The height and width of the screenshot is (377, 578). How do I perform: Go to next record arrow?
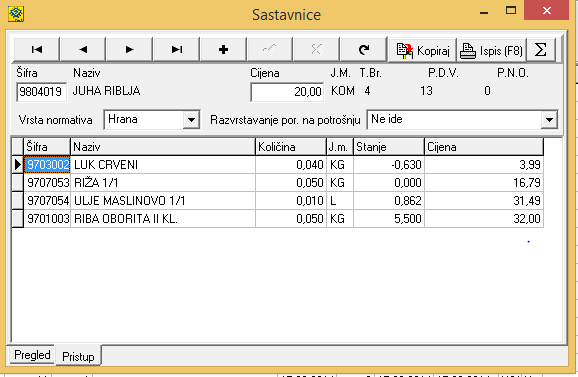pyautogui.click(x=129, y=49)
